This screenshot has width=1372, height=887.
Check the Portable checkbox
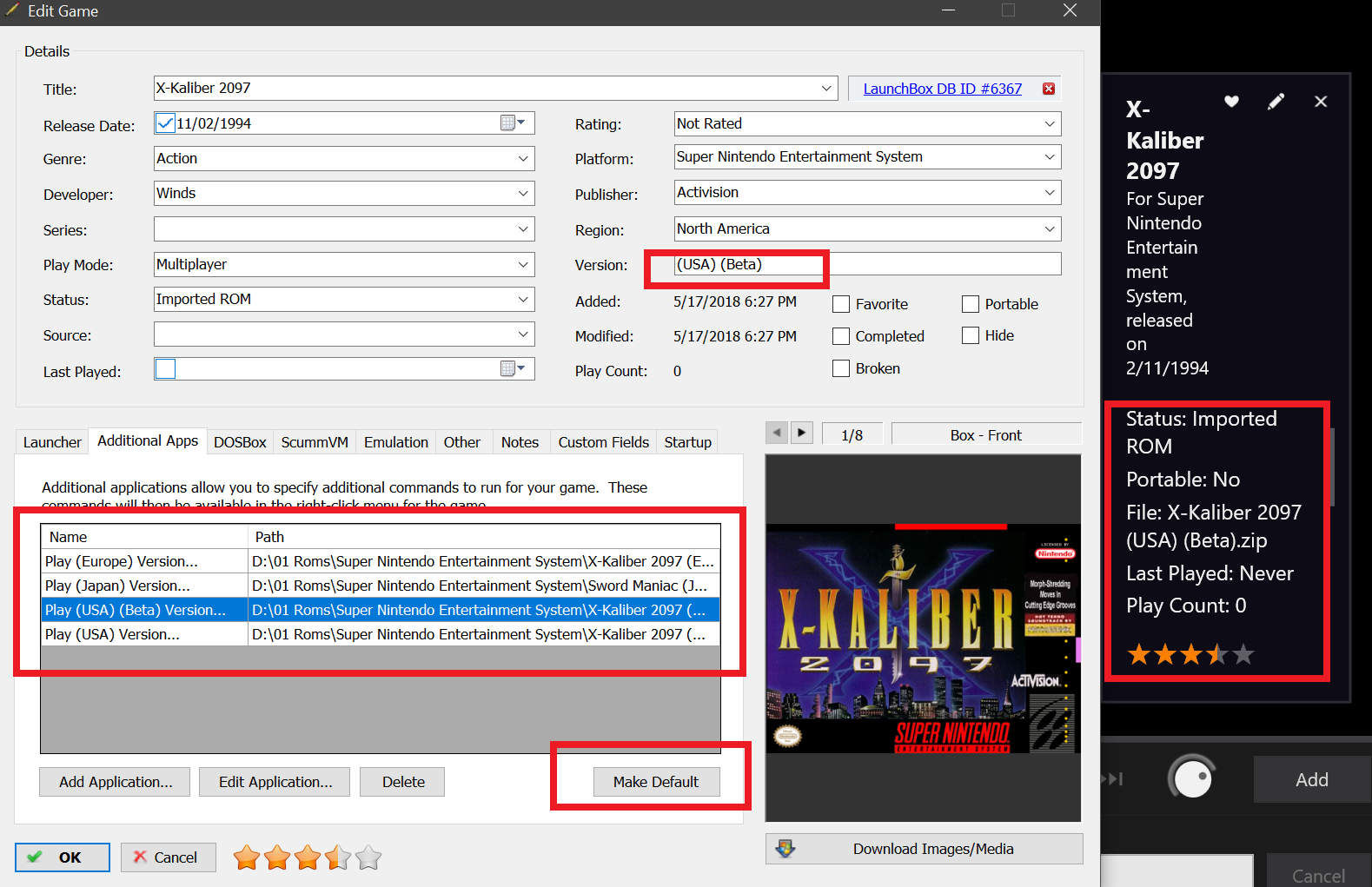(x=971, y=304)
